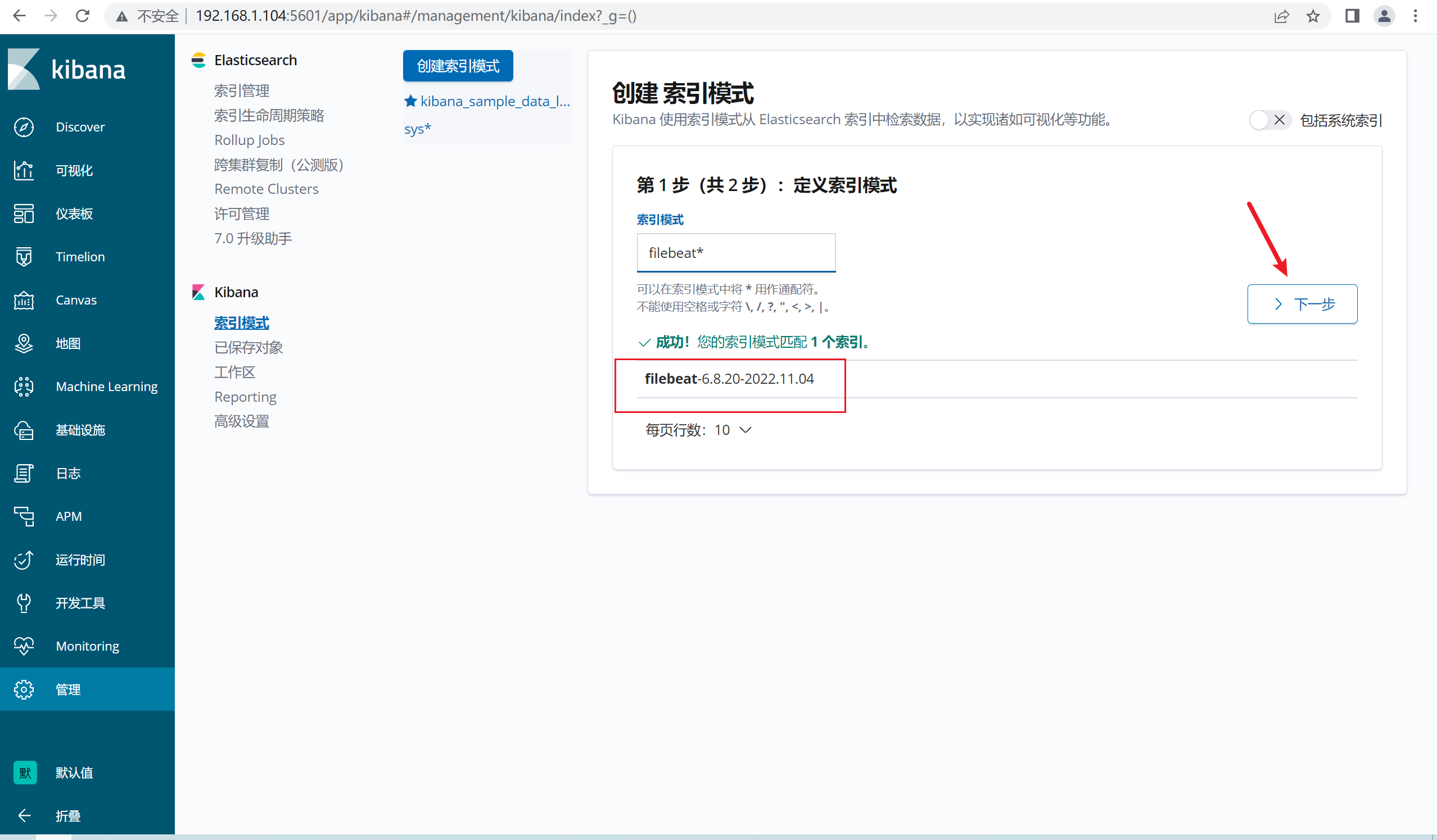Open the Canvas icon
Viewport: 1437px width, 840px height.
coord(24,301)
